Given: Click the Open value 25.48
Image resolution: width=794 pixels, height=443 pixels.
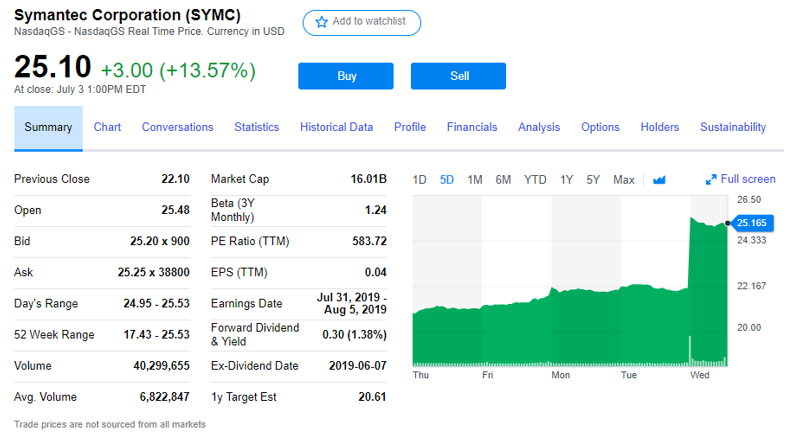Looking at the screenshot, I should click(175, 210).
